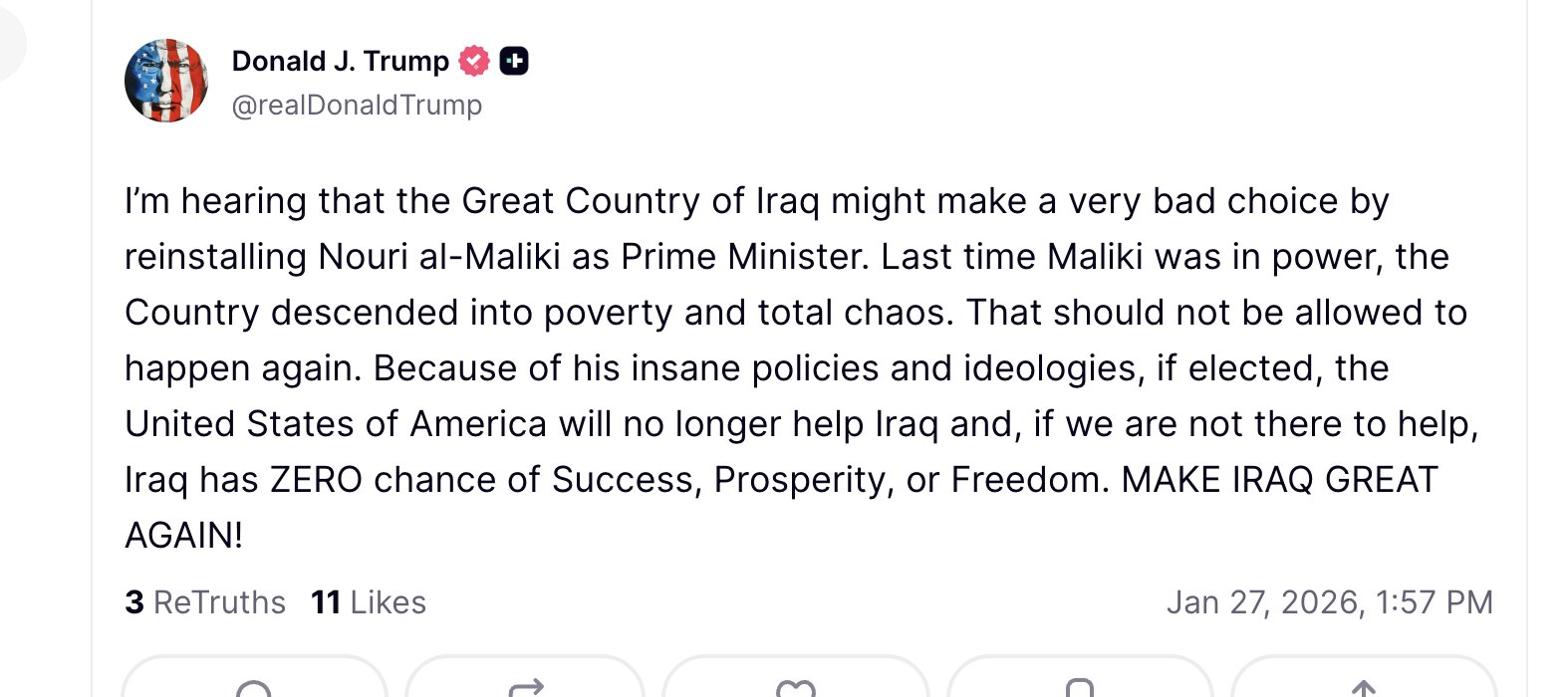Screen dimensions: 1568x697
Task: Click the Donald J. Trump display name
Action: (340, 62)
